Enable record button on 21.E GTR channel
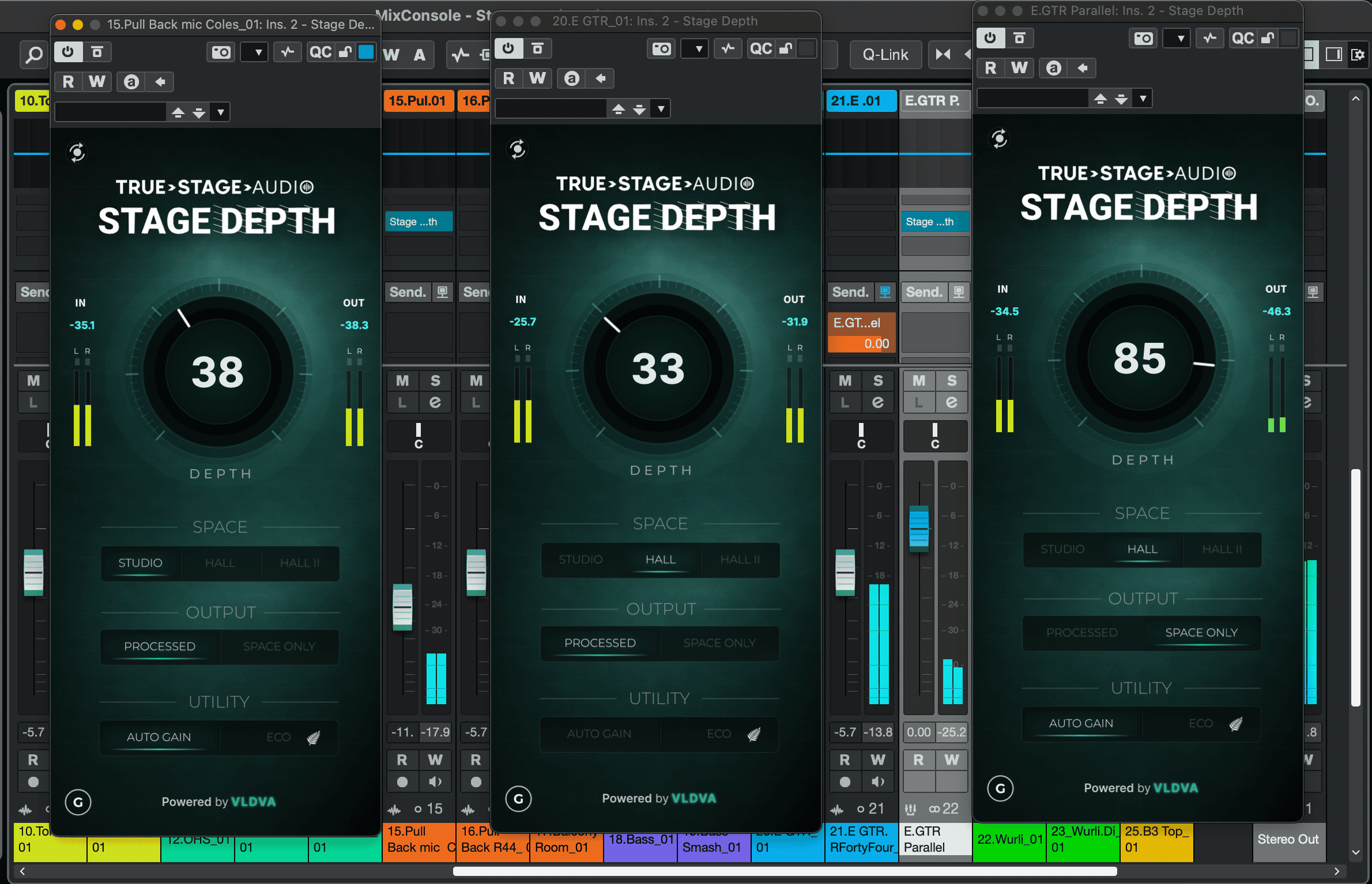The width and height of the screenshot is (1372, 884). pyautogui.click(x=845, y=782)
